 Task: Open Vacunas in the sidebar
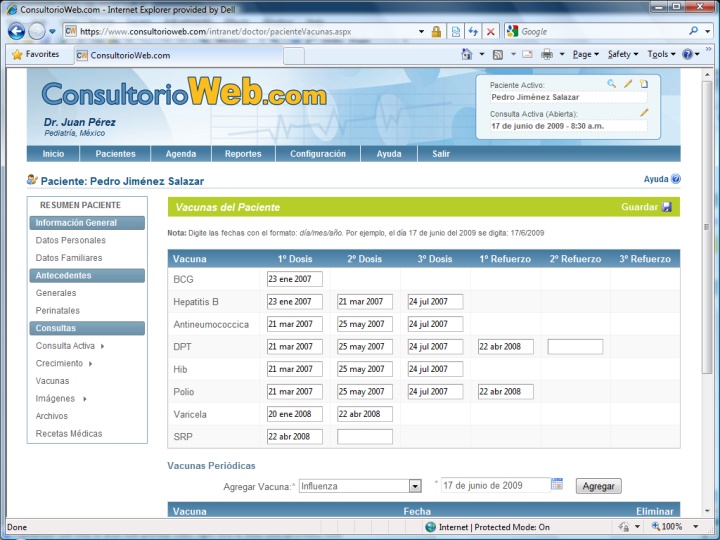coord(52,381)
